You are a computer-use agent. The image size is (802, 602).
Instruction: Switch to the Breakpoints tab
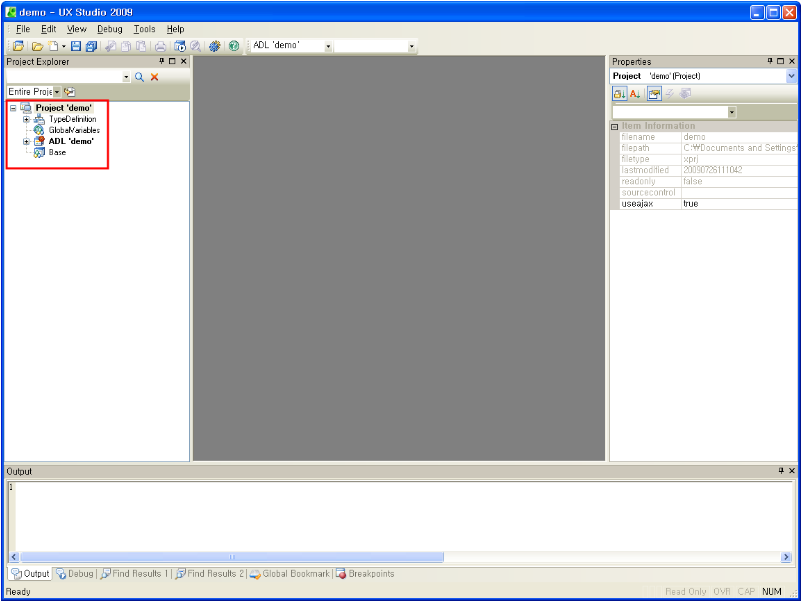click(365, 574)
